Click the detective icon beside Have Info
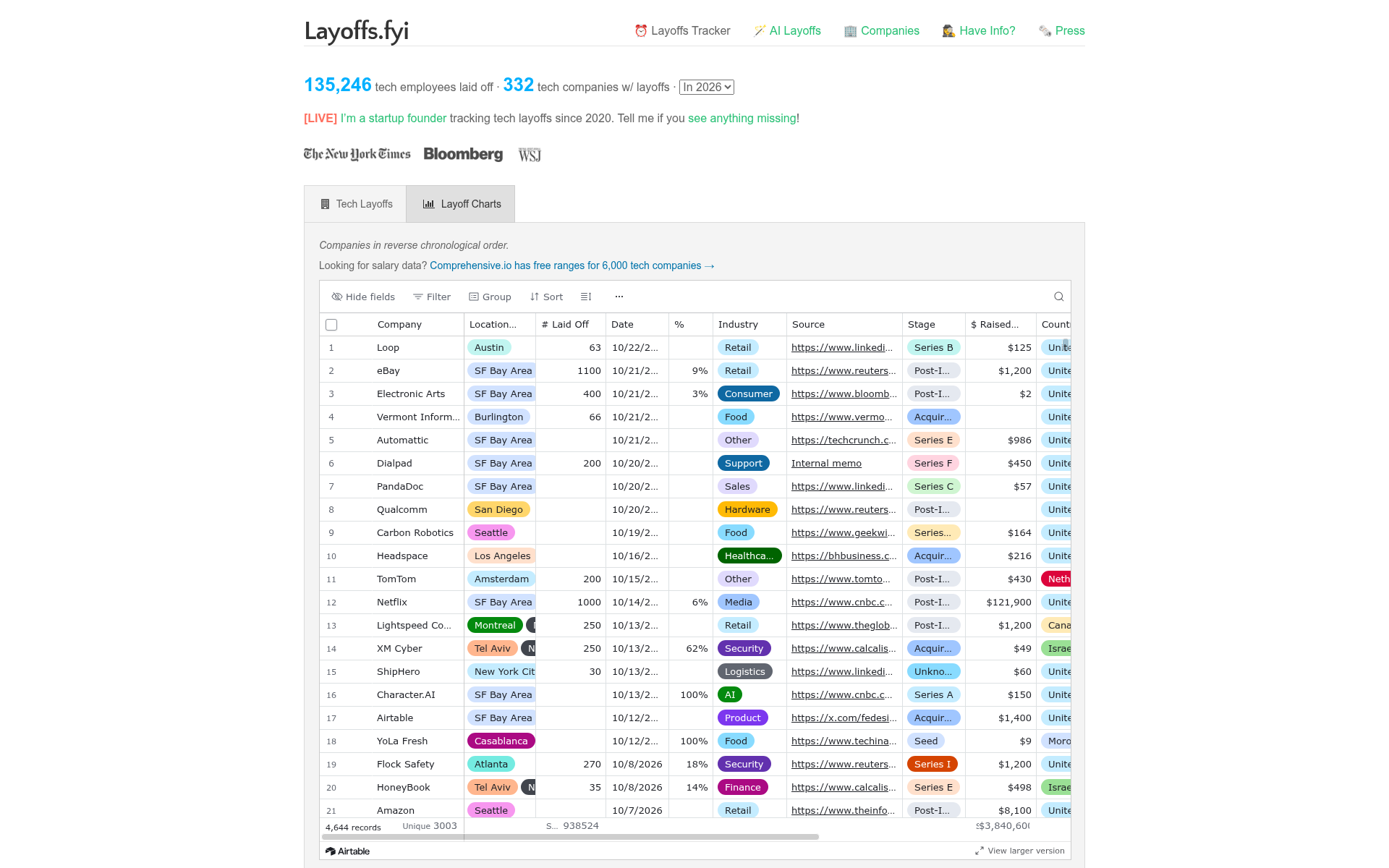The image size is (1389, 868). point(949,30)
